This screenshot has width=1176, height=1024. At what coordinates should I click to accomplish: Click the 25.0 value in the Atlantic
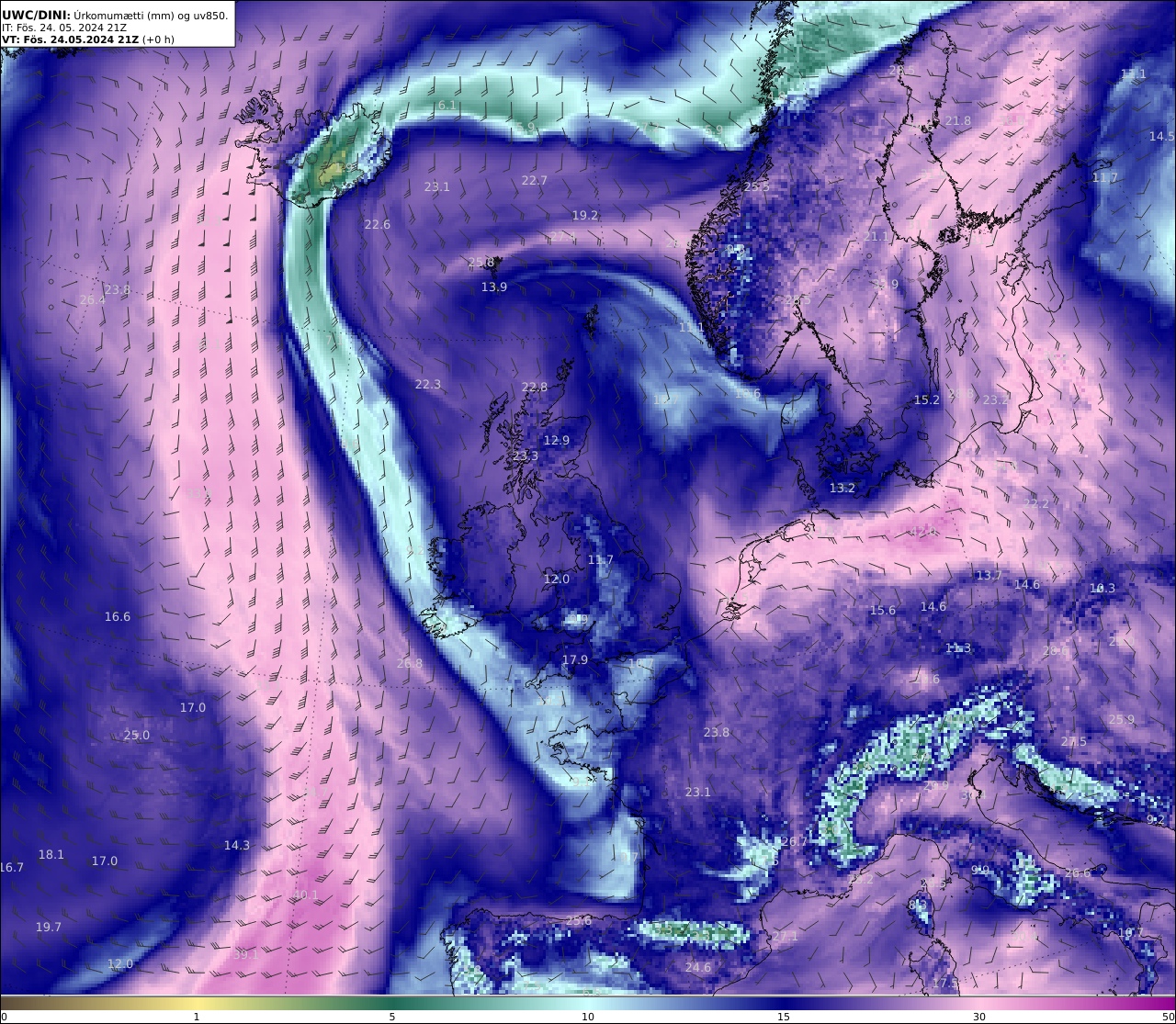(136, 736)
